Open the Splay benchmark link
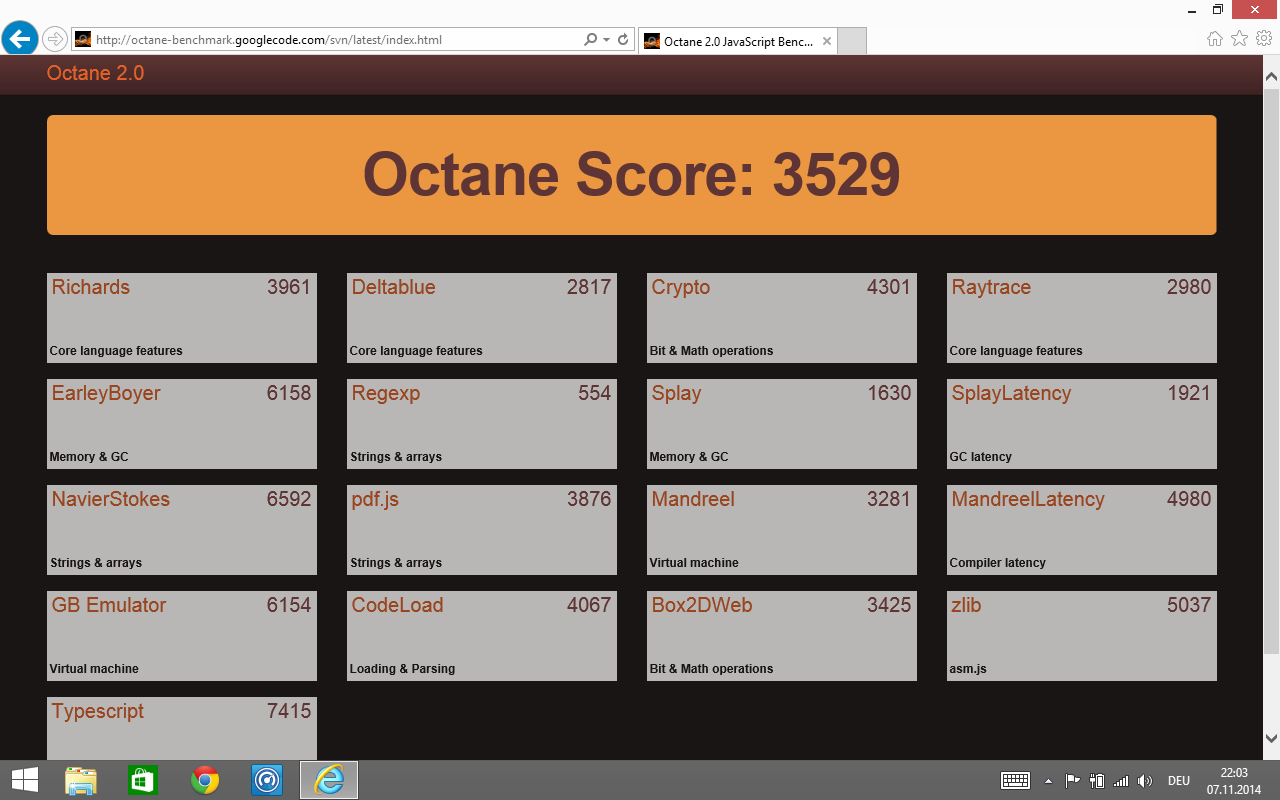The height and width of the screenshot is (800, 1280). [x=676, y=393]
